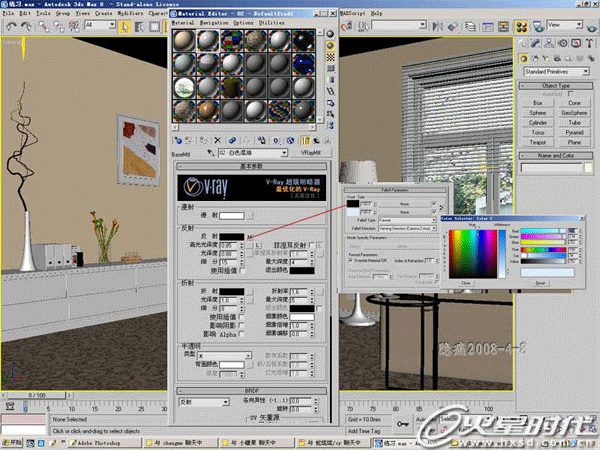
Task: Open the BRDF 反射 type dropdown
Action: pos(226,402)
